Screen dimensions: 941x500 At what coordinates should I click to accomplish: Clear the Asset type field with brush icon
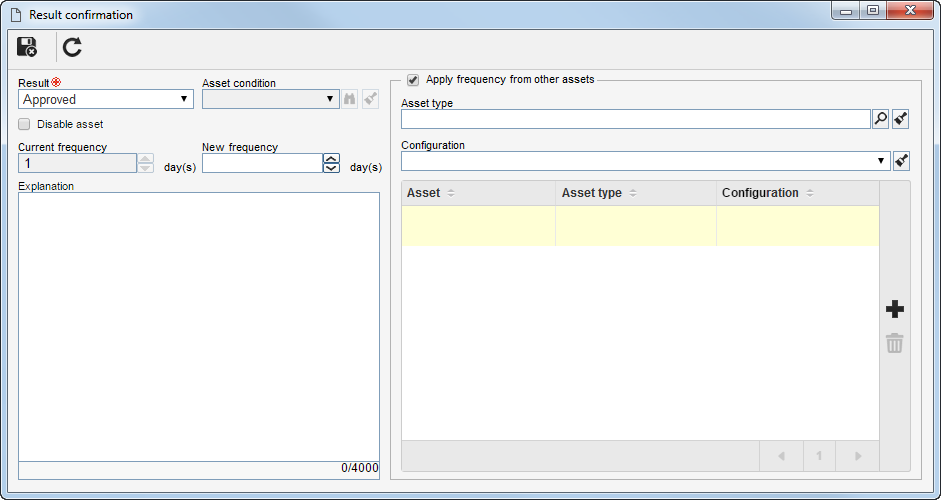pos(900,119)
